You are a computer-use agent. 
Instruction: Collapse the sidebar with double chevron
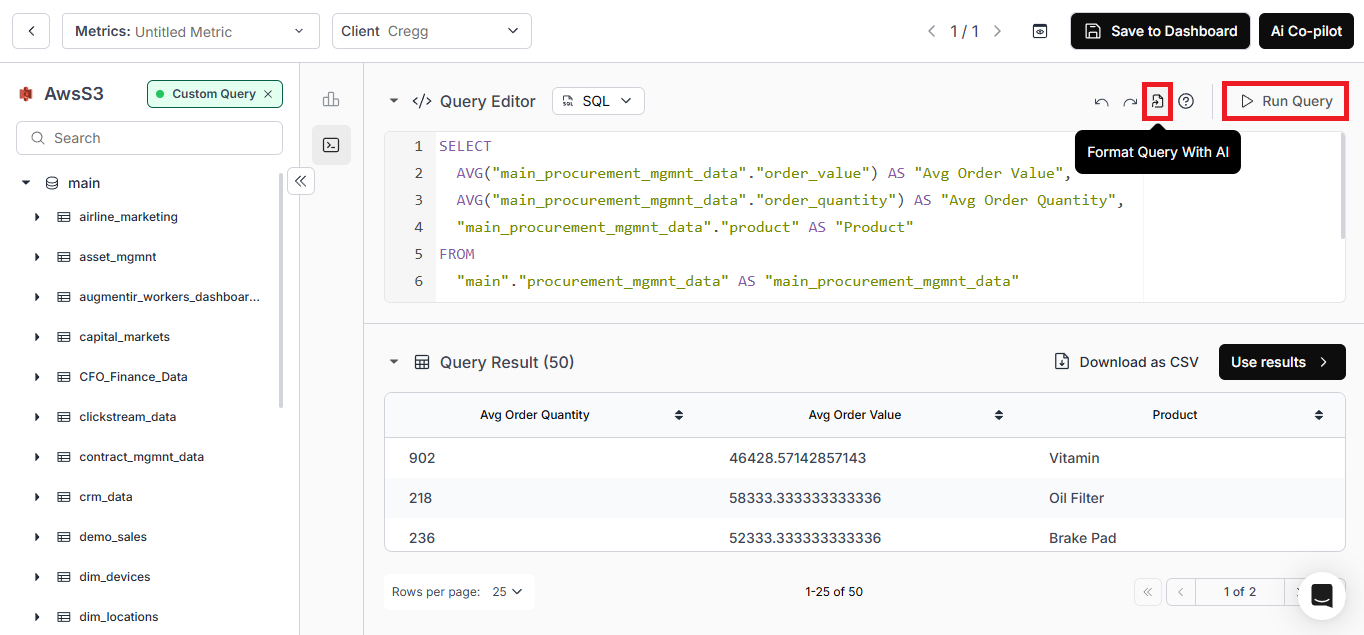pyautogui.click(x=300, y=181)
